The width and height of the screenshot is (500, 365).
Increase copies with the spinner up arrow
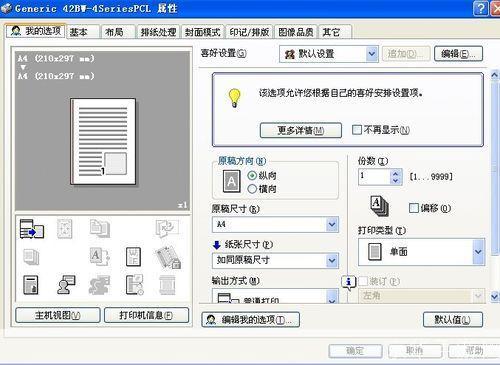click(x=396, y=173)
